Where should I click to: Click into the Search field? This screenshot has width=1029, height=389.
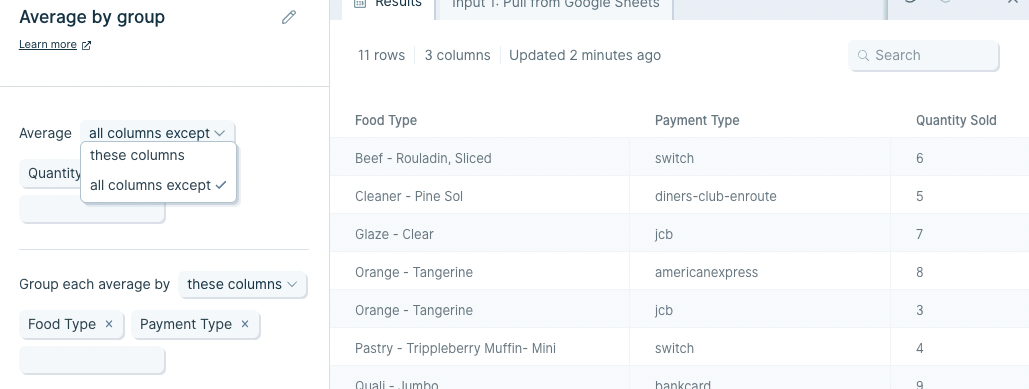click(x=923, y=56)
